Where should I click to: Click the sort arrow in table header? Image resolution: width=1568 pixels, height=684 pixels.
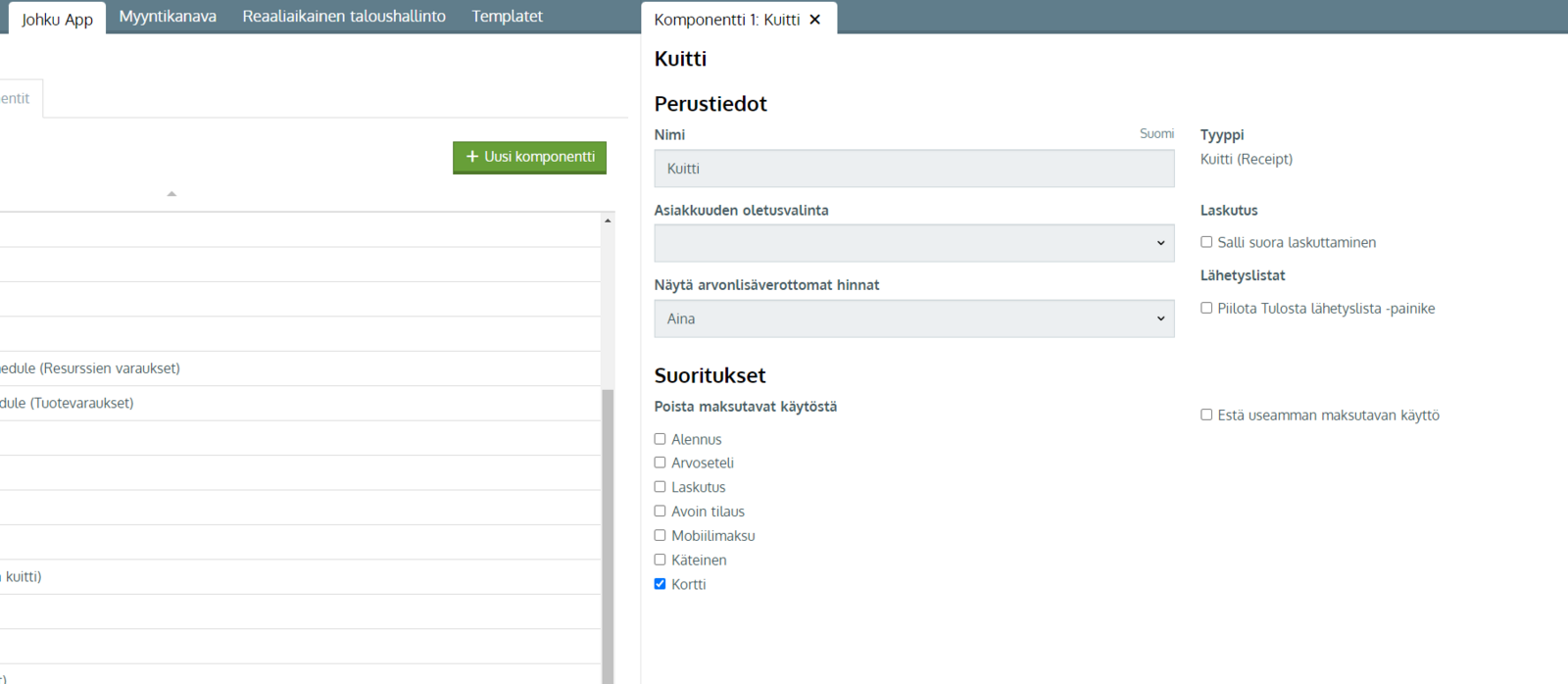tap(171, 194)
